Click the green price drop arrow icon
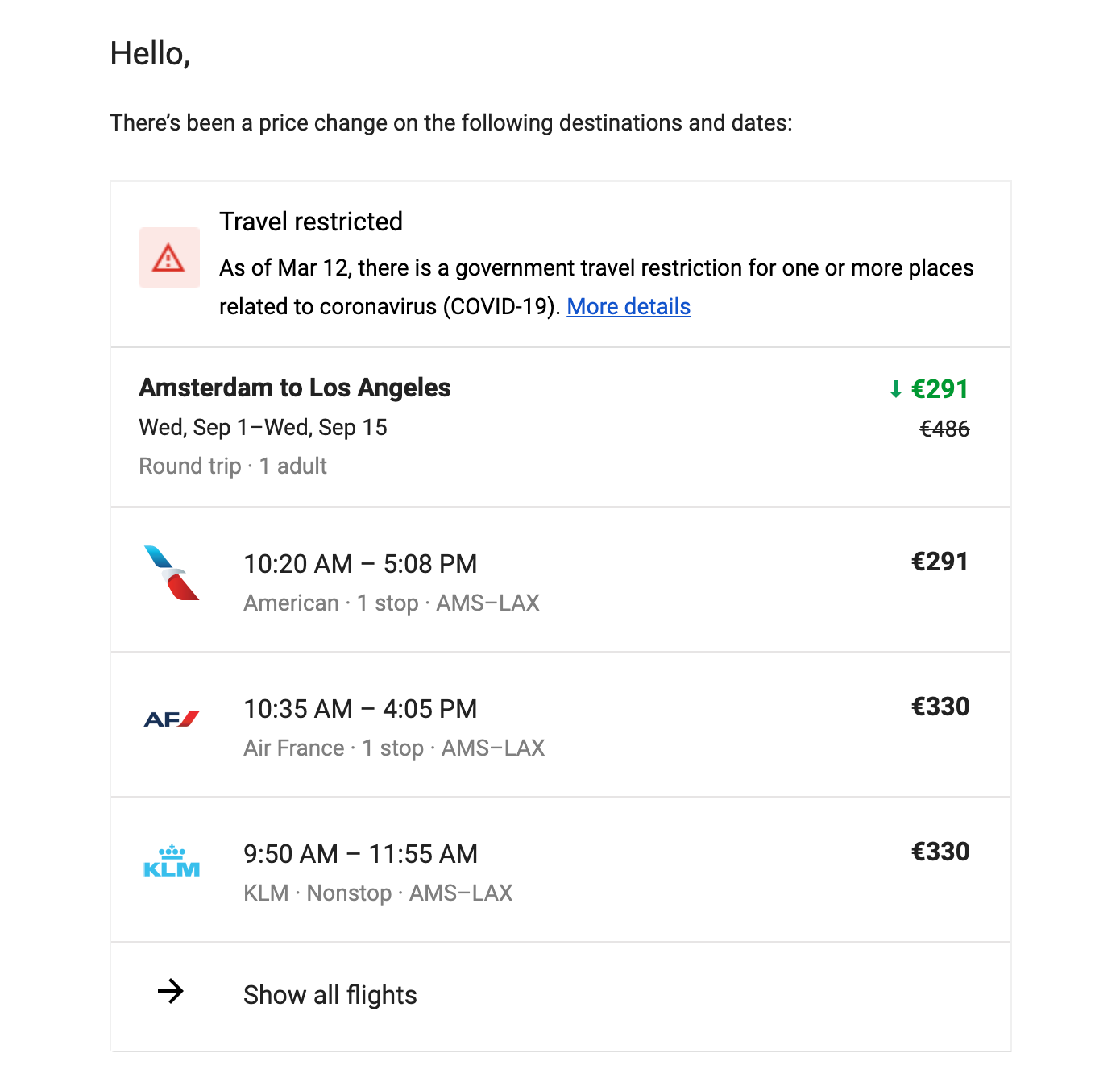The height and width of the screenshot is (1086, 1120). [x=895, y=390]
